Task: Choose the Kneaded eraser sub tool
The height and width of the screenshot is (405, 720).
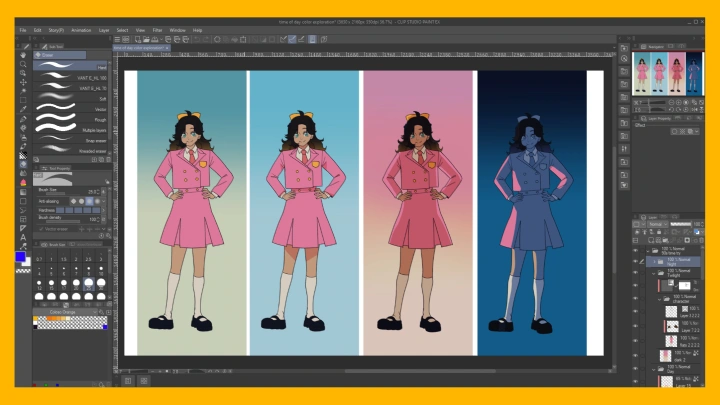Action: tap(70, 150)
